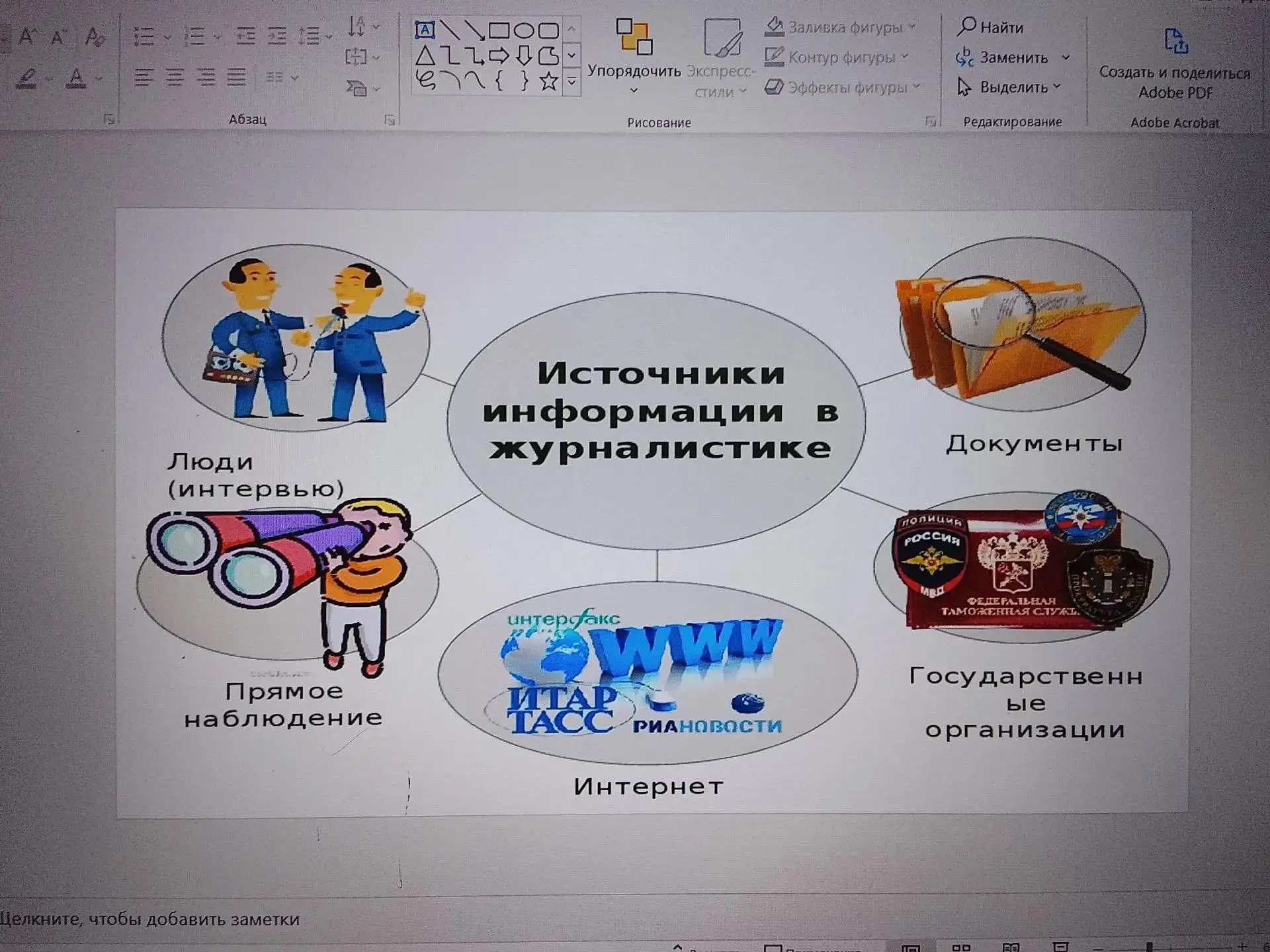Image resolution: width=1270 pixels, height=952 pixels.
Task: Choose the Rounded Rectangle shape
Action: (x=548, y=30)
